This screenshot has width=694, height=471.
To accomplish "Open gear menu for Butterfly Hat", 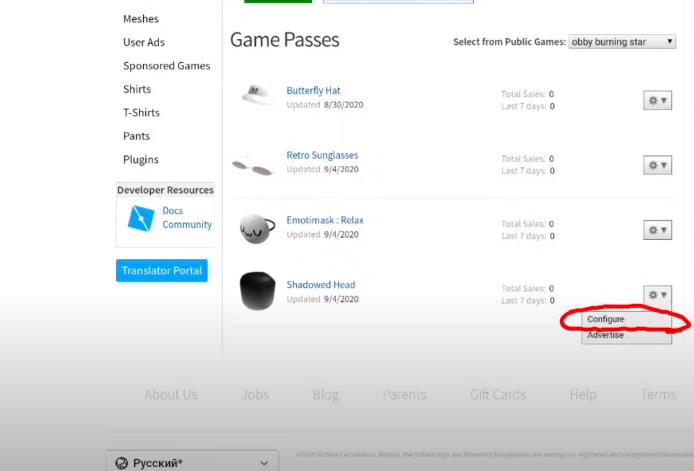I will point(657,100).
